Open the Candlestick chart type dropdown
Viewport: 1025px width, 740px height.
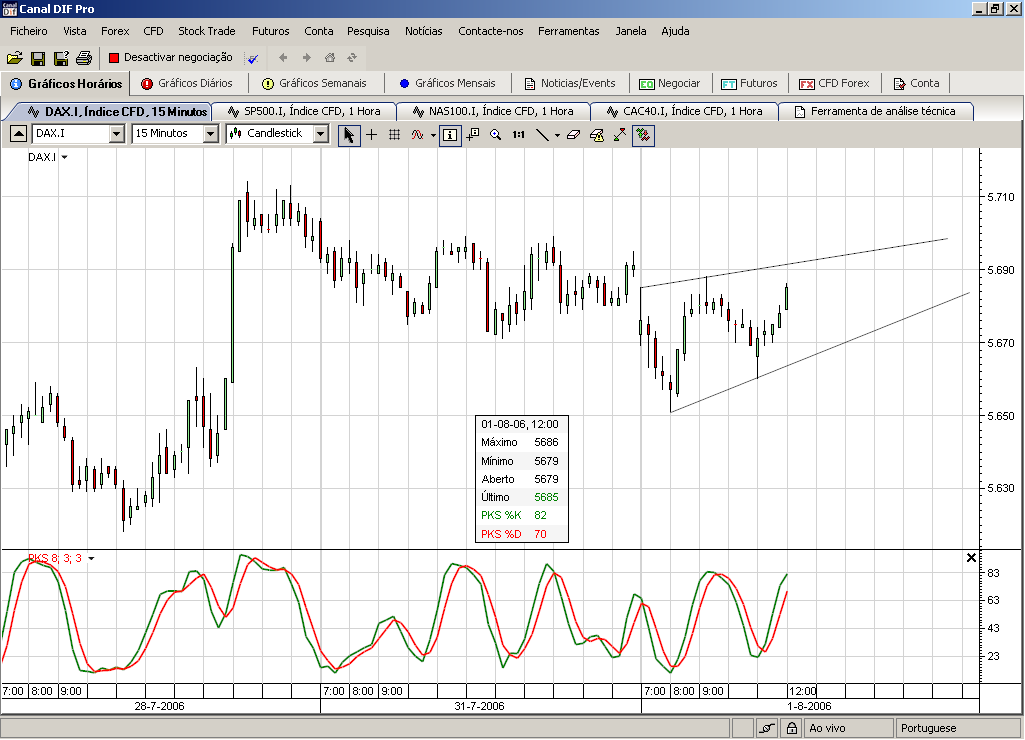[320, 134]
